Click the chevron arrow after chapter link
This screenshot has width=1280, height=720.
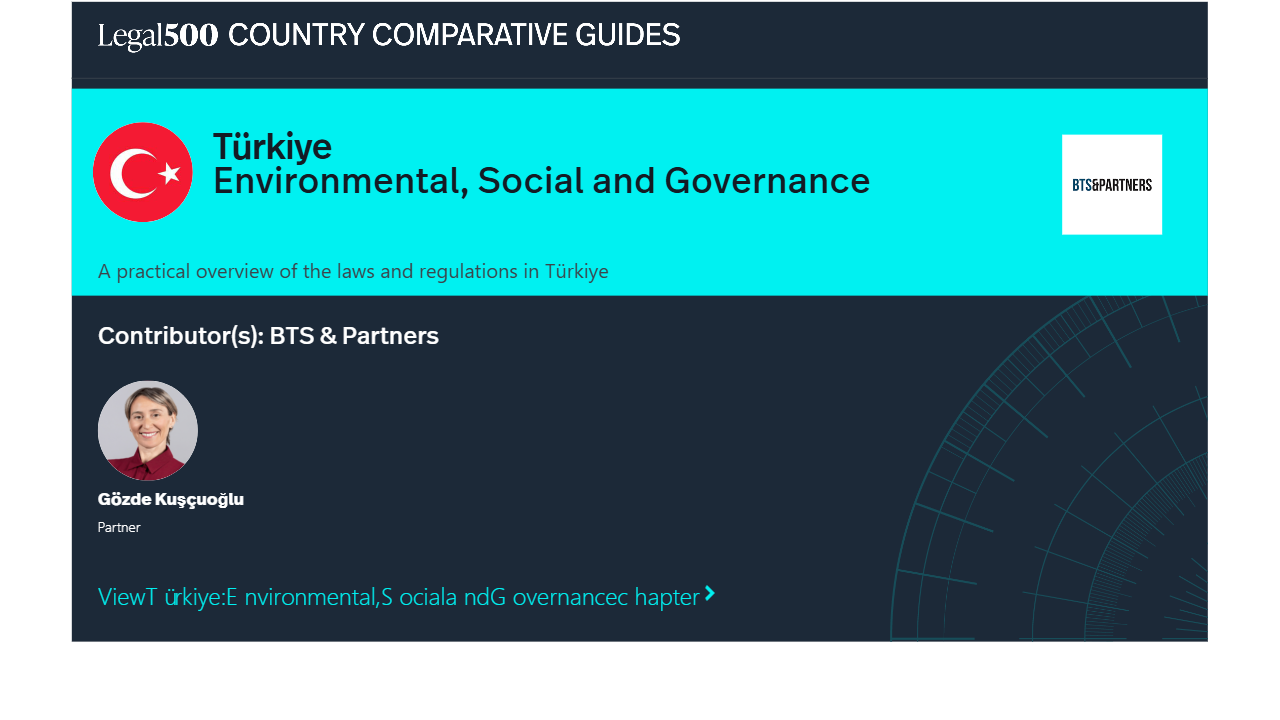(x=710, y=594)
